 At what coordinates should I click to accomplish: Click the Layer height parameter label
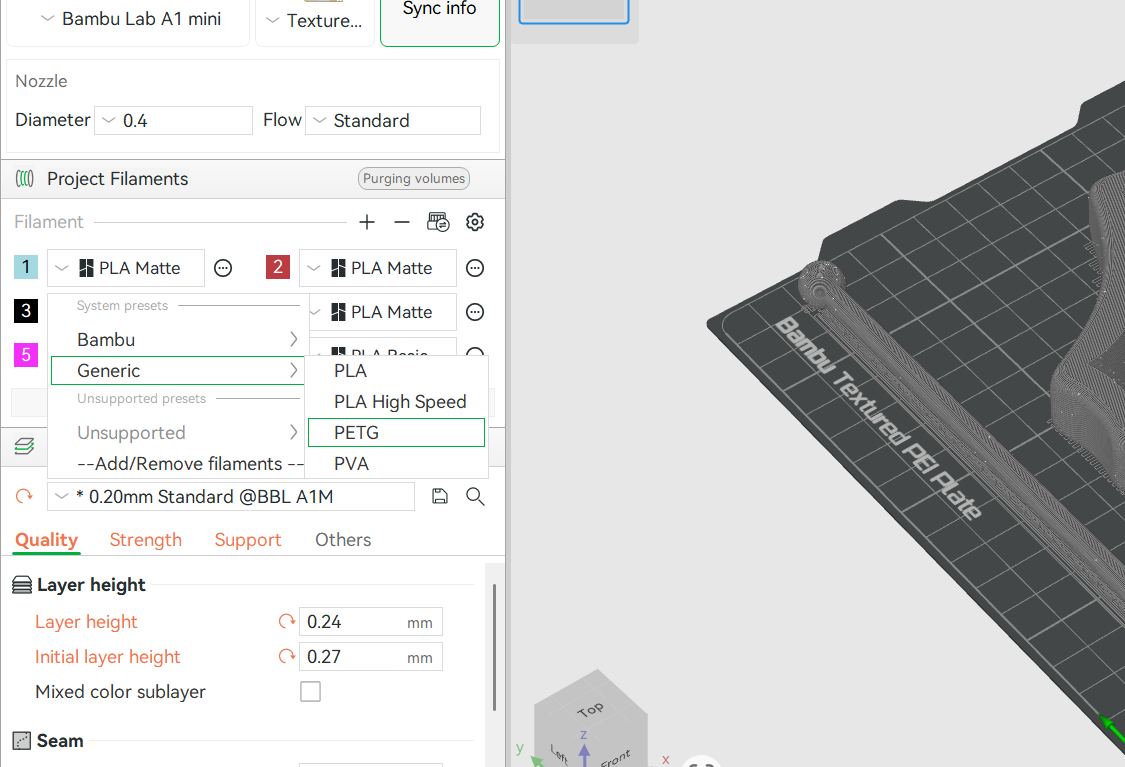click(86, 621)
